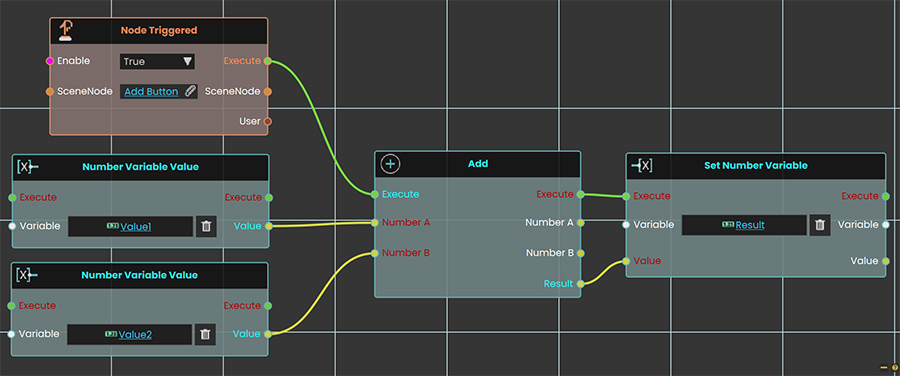Click the plus circle icon on the Add node
Image resolution: width=900 pixels, height=376 pixels.
(x=390, y=164)
